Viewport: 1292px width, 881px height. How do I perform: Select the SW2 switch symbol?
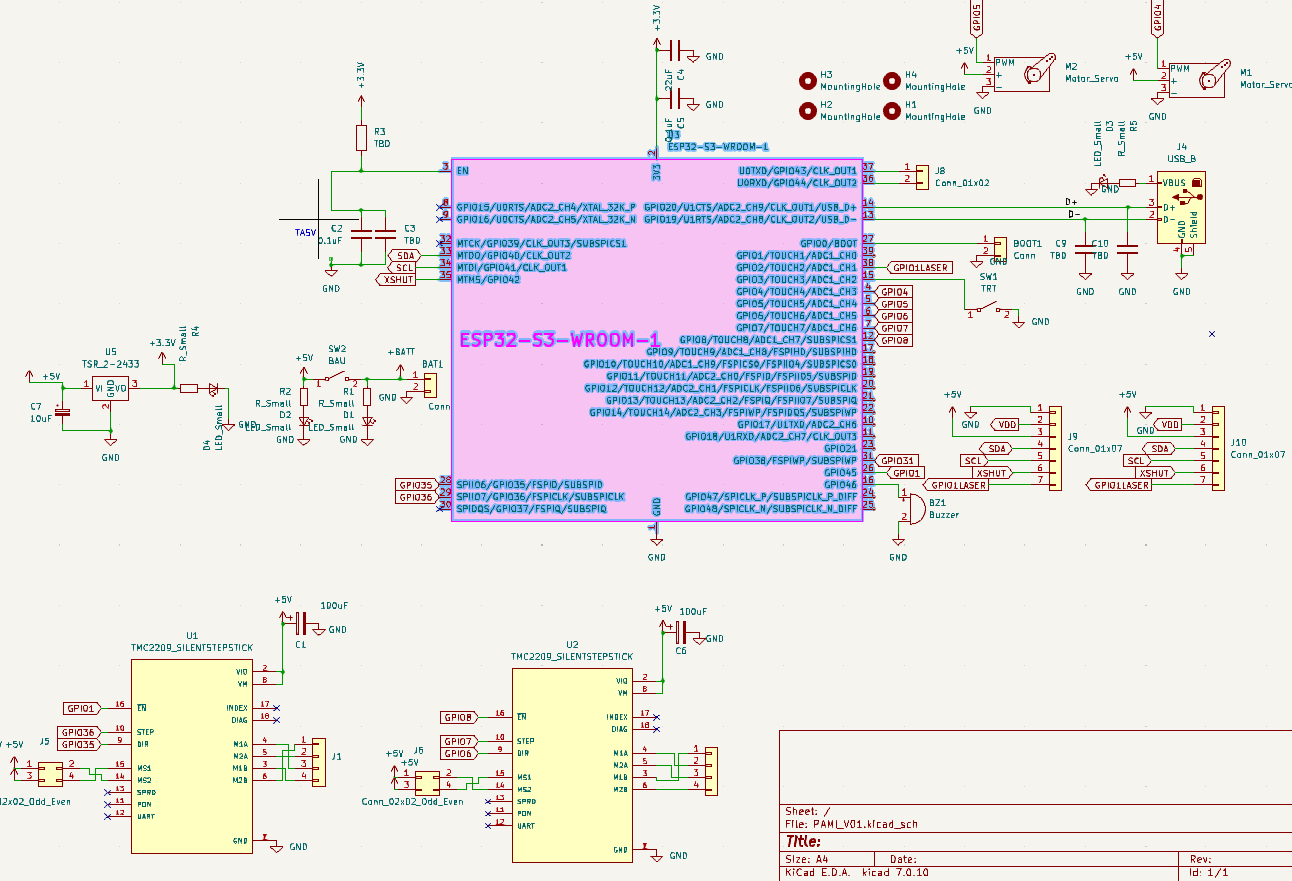(x=337, y=378)
